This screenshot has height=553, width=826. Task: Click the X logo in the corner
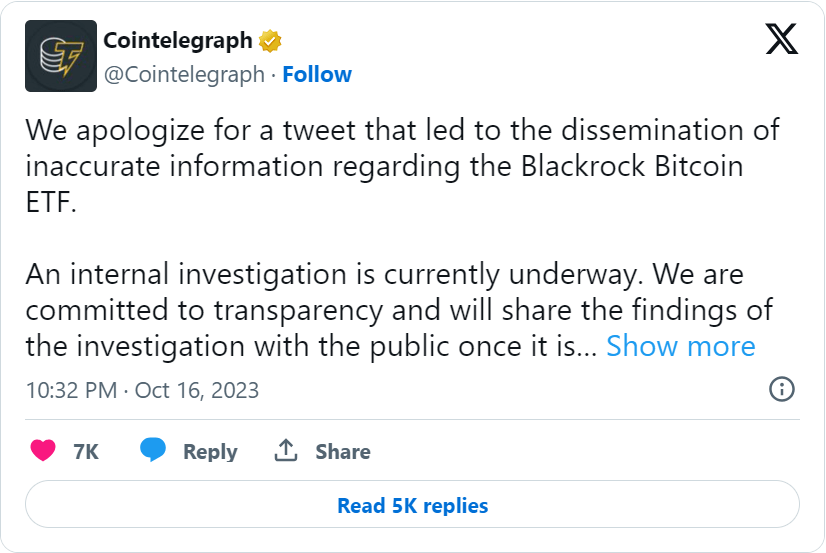click(x=781, y=39)
